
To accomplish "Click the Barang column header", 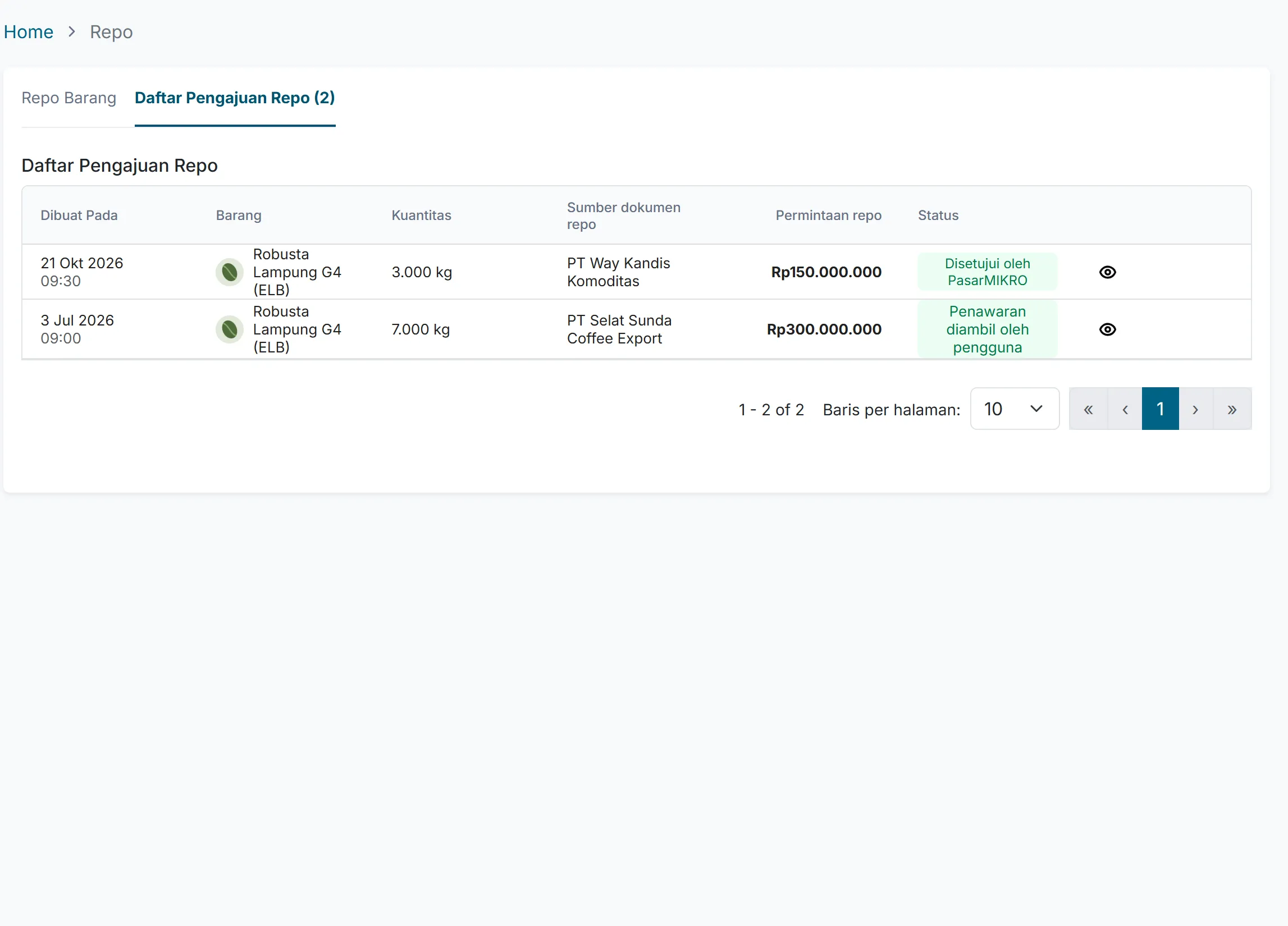I will coord(239,215).
